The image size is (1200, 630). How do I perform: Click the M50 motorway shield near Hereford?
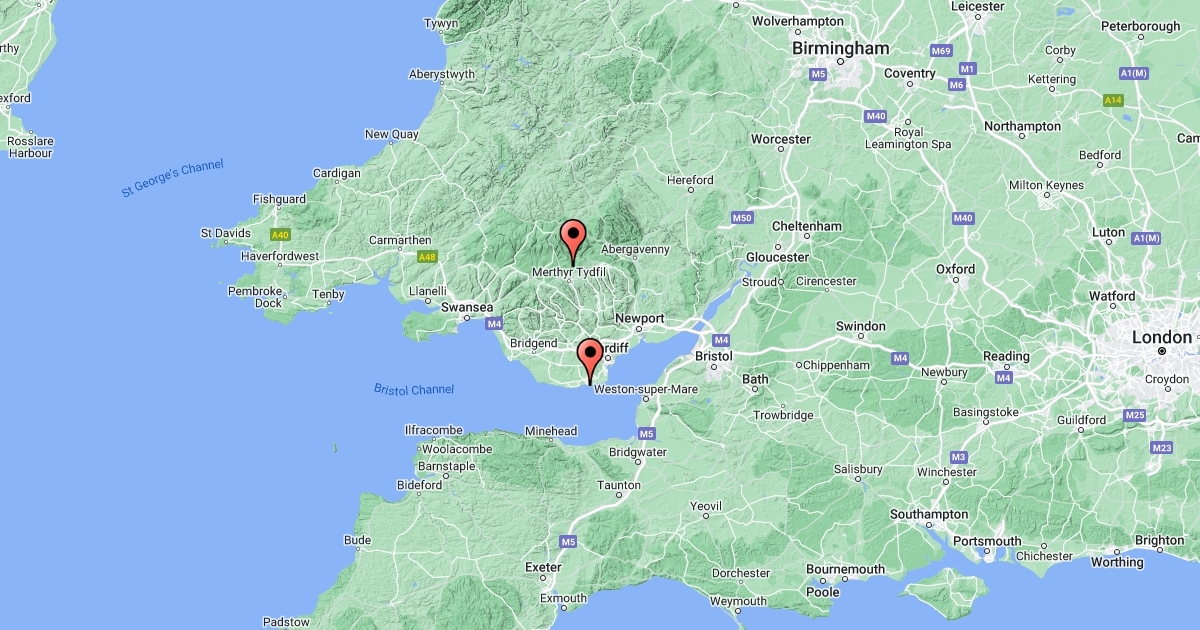pyautogui.click(x=741, y=217)
